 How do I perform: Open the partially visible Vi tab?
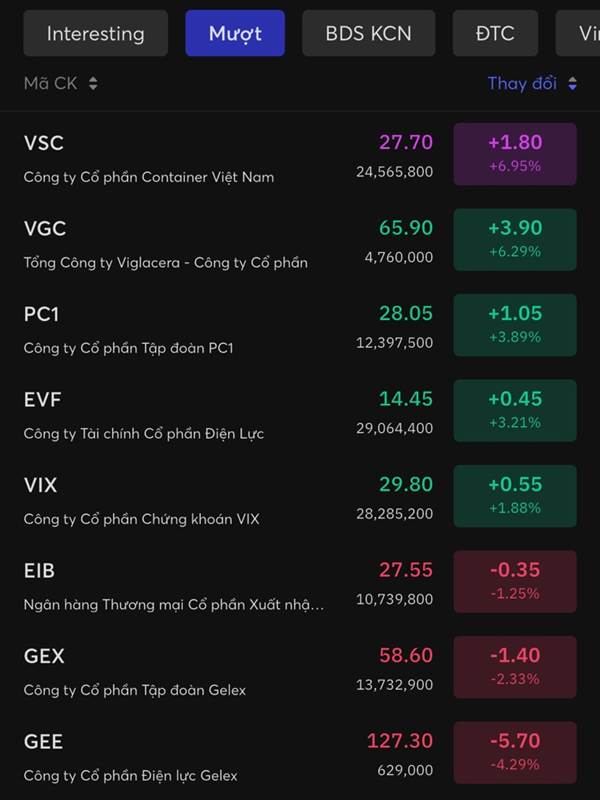(x=578, y=34)
